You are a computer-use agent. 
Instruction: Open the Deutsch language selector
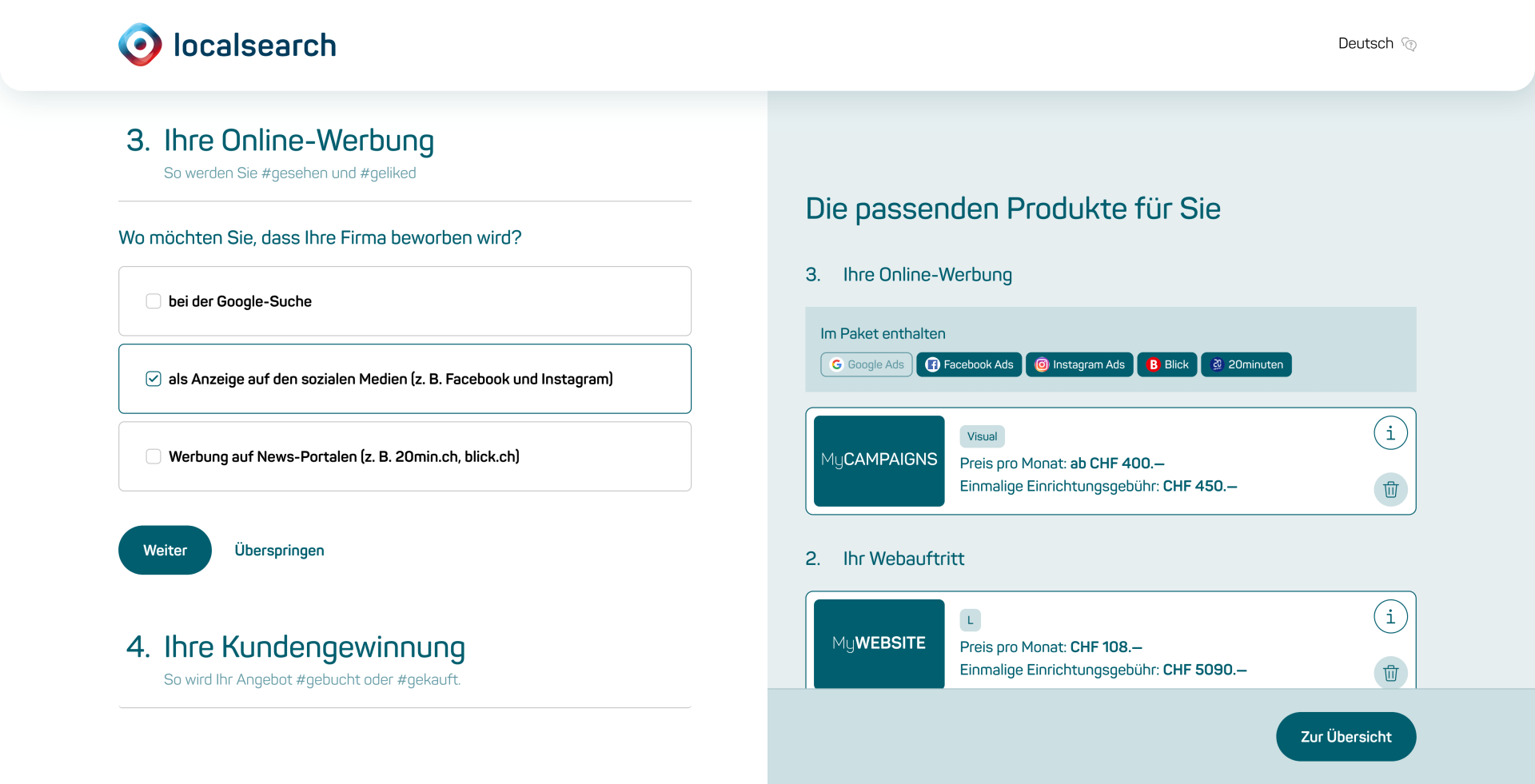1377,44
